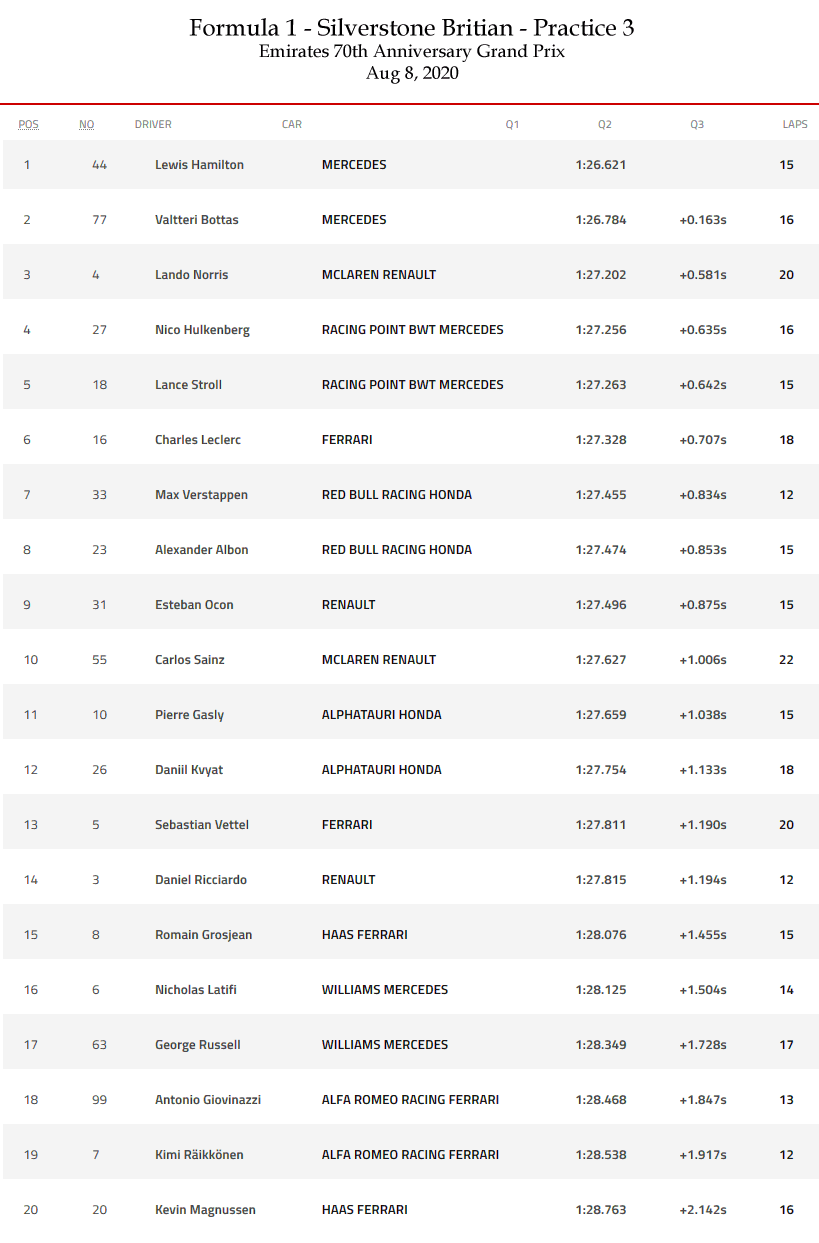The image size is (819, 1243).
Task: Click the Q1 column header
Action: 512,125
